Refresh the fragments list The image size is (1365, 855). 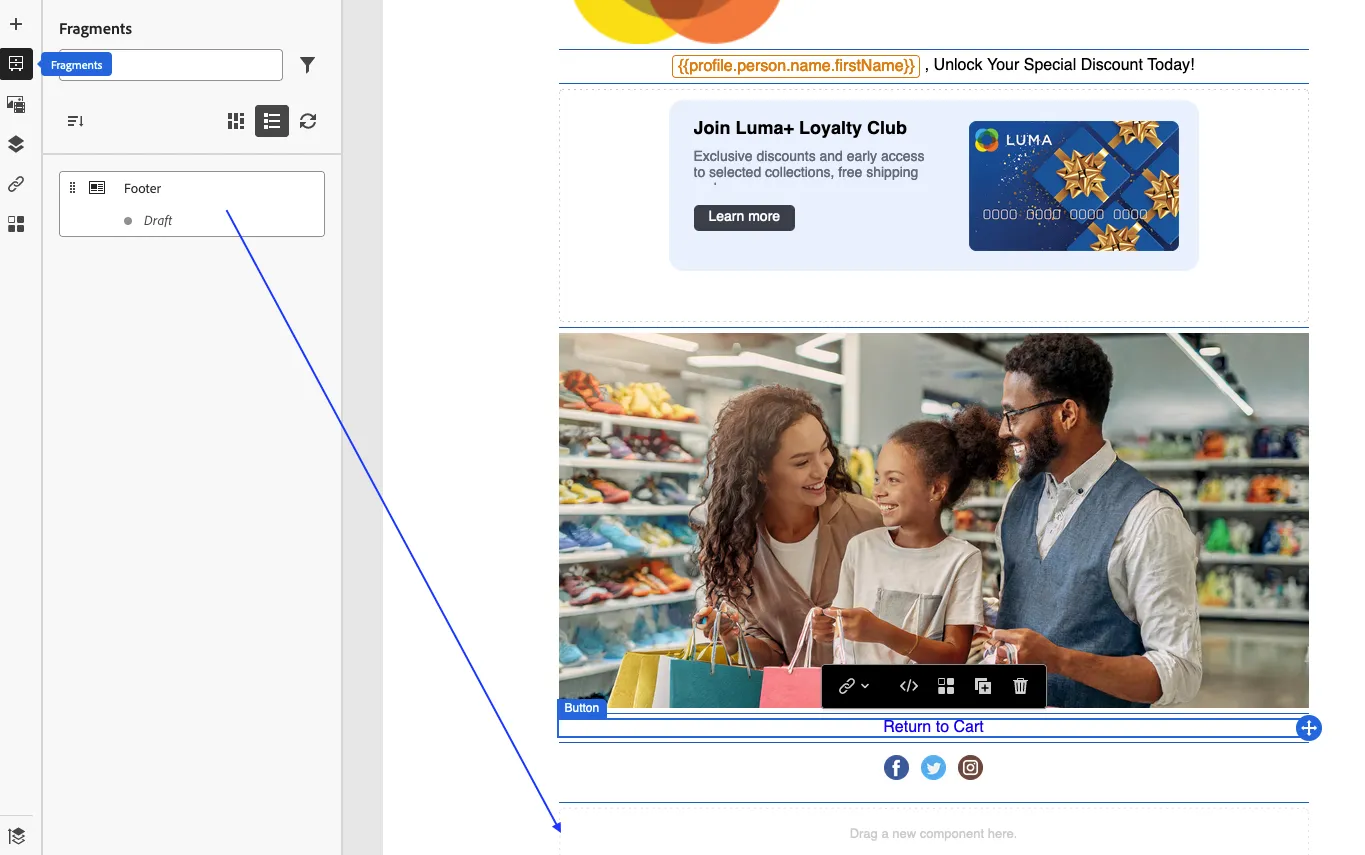[x=308, y=121]
